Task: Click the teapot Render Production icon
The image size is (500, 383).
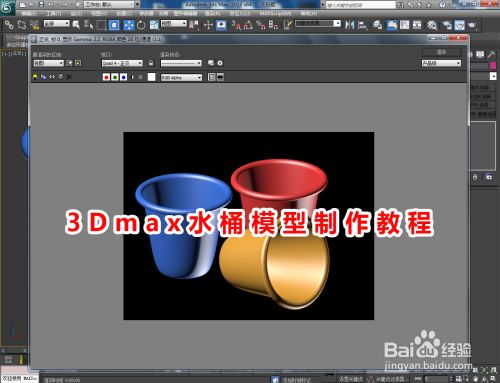Action: pos(472,25)
